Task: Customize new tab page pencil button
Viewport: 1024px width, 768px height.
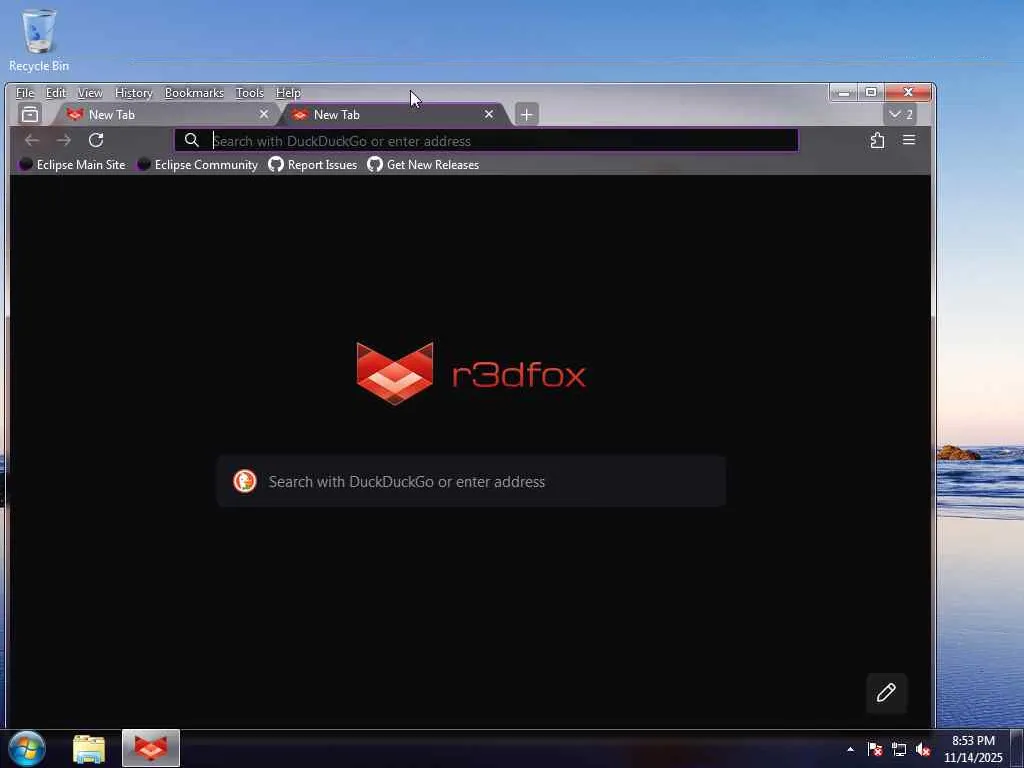Action: (x=886, y=692)
